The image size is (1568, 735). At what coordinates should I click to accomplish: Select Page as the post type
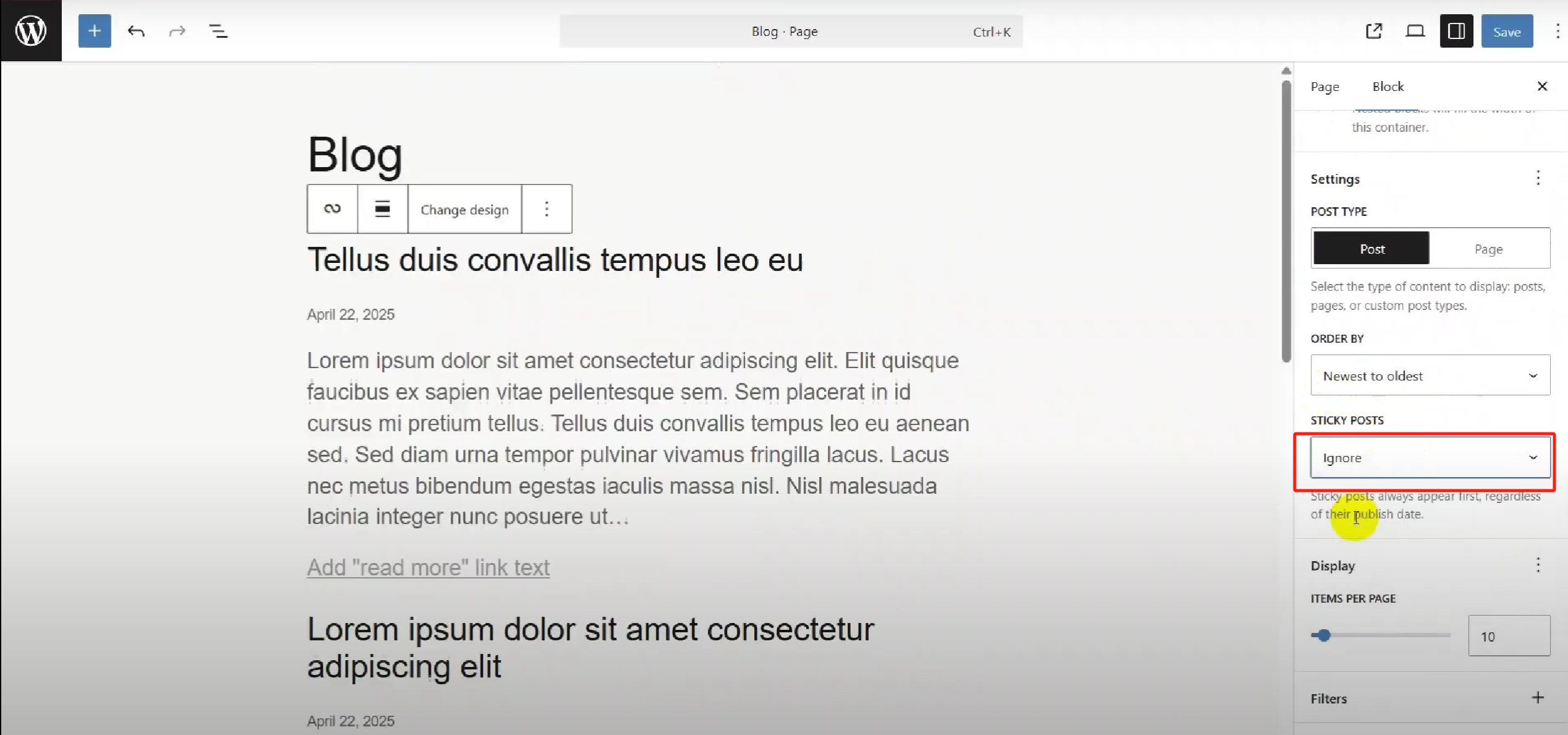pos(1489,248)
